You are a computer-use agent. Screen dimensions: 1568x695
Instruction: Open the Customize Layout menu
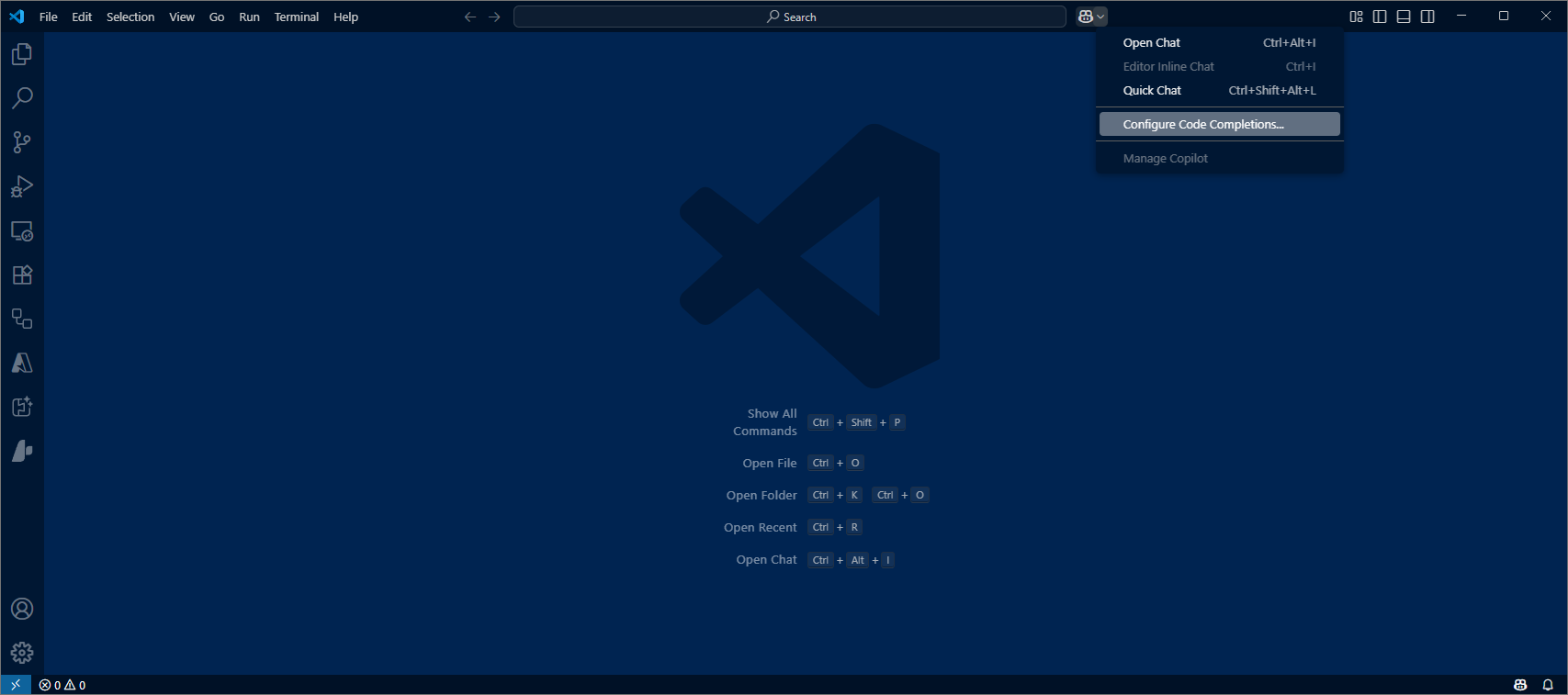[1356, 17]
